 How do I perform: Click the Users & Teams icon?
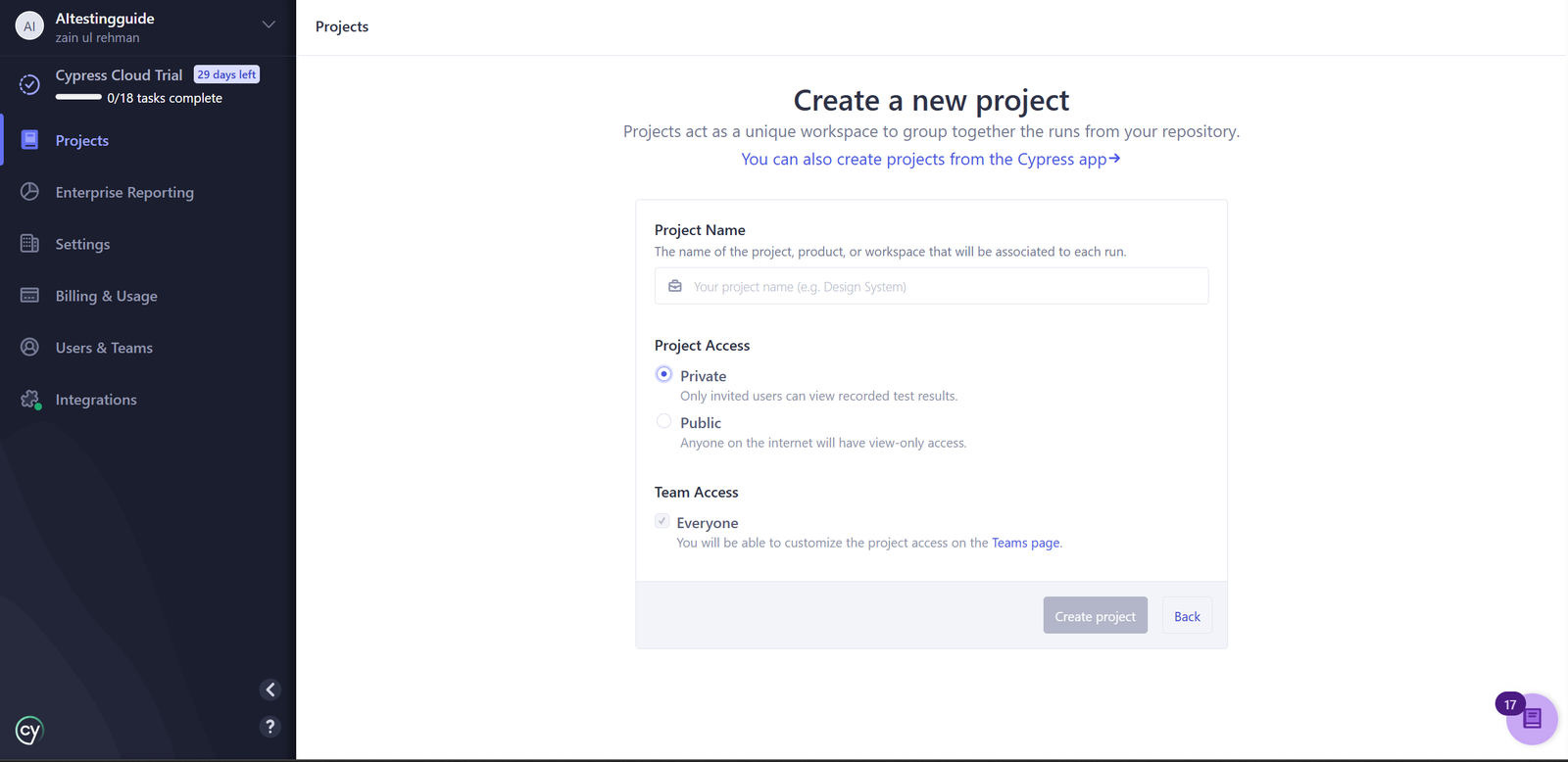[29, 348]
